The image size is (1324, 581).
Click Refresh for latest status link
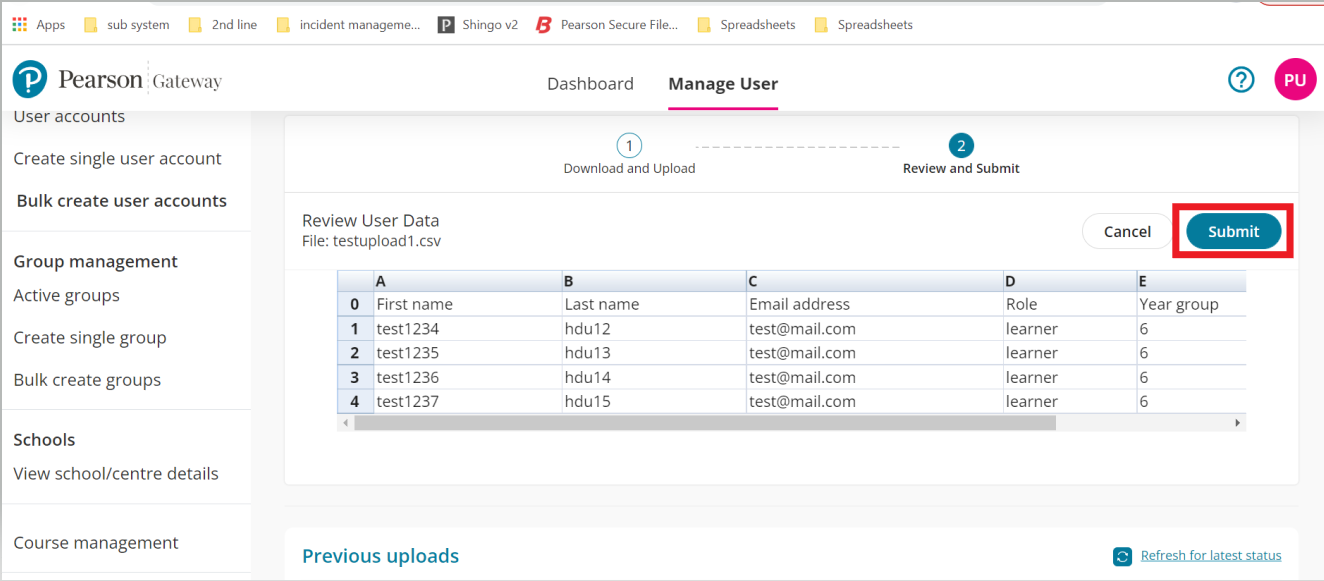click(x=1210, y=556)
